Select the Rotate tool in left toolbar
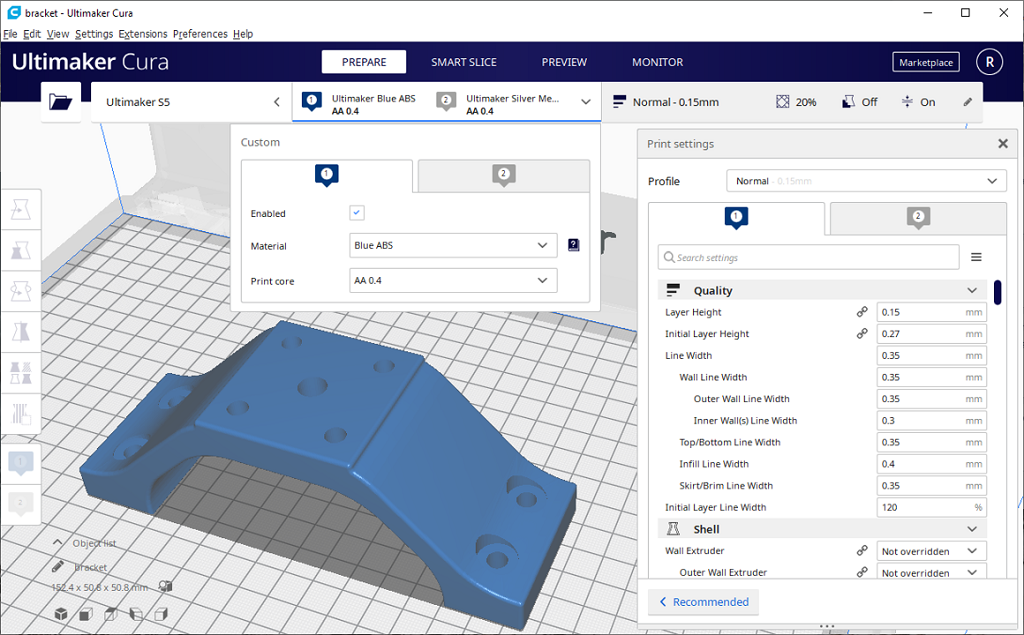1024x635 pixels. click(20, 291)
